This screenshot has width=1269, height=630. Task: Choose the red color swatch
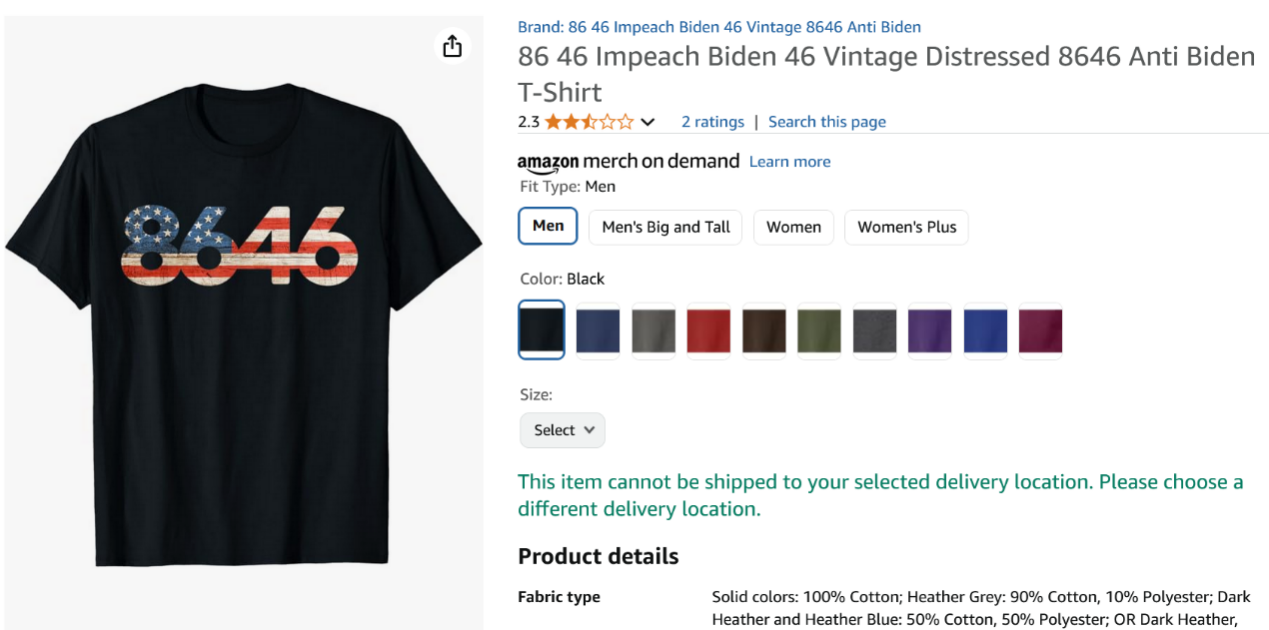click(708, 331)
